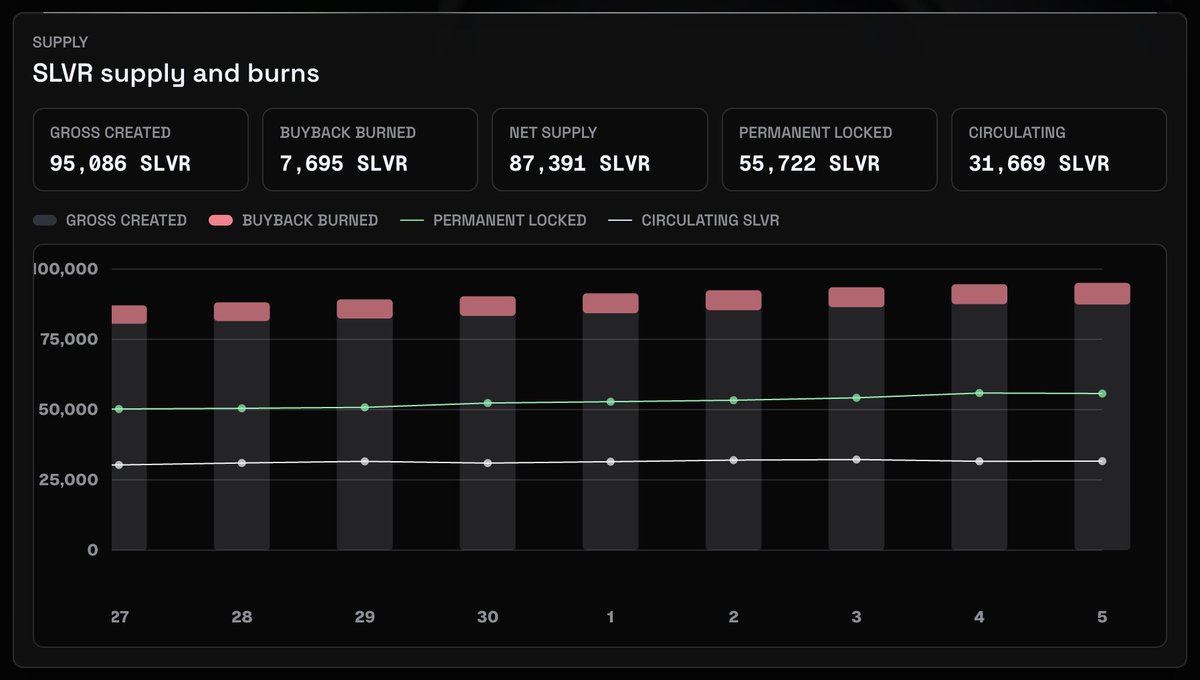1200x680 pixels.
Task: Click the green PERMANENT LOCKED legend line
Action: [412, 220]
